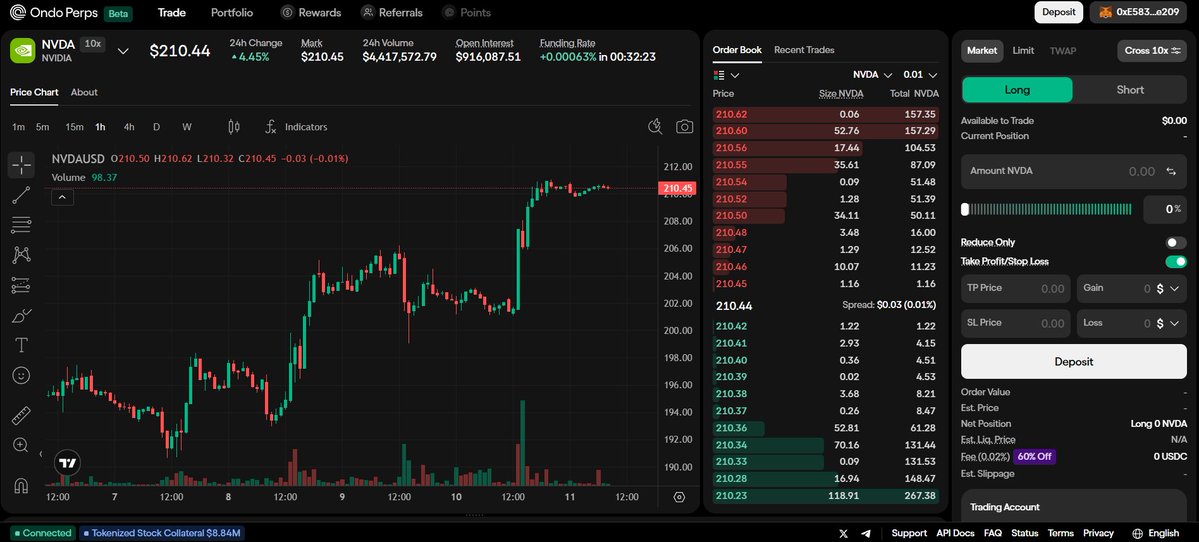This screenshot has height=542, width=1199.
Task: Open the chart alert settings icon
Action: click(655, 127)
